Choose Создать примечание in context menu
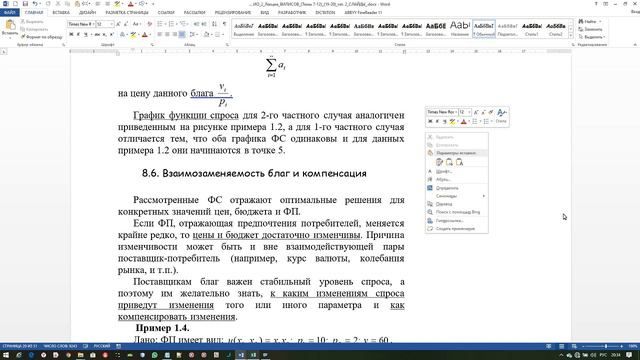This screenshot has width=640, height=360. point(456,229)
